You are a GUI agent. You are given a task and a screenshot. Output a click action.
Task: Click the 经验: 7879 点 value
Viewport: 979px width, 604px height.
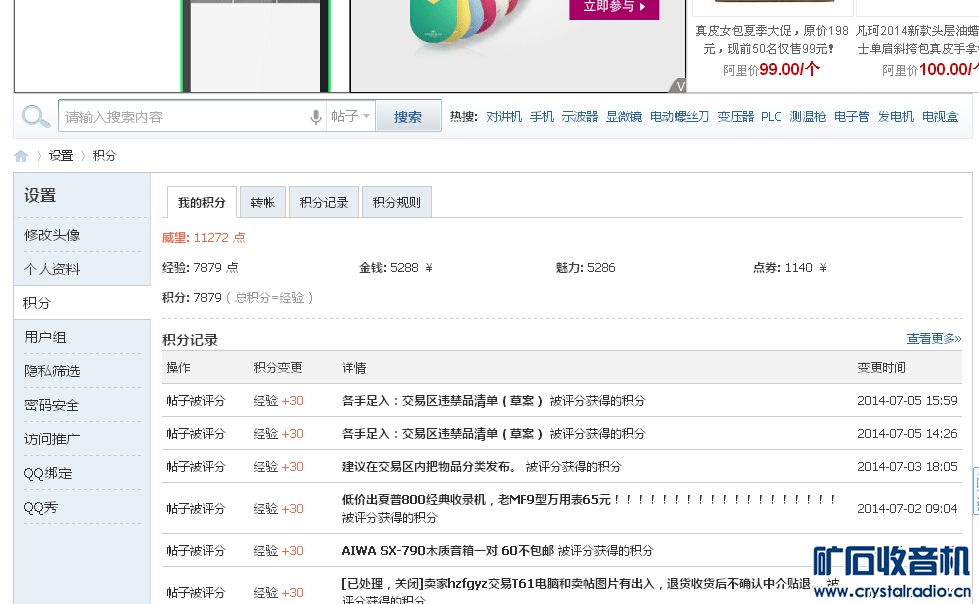200,268
